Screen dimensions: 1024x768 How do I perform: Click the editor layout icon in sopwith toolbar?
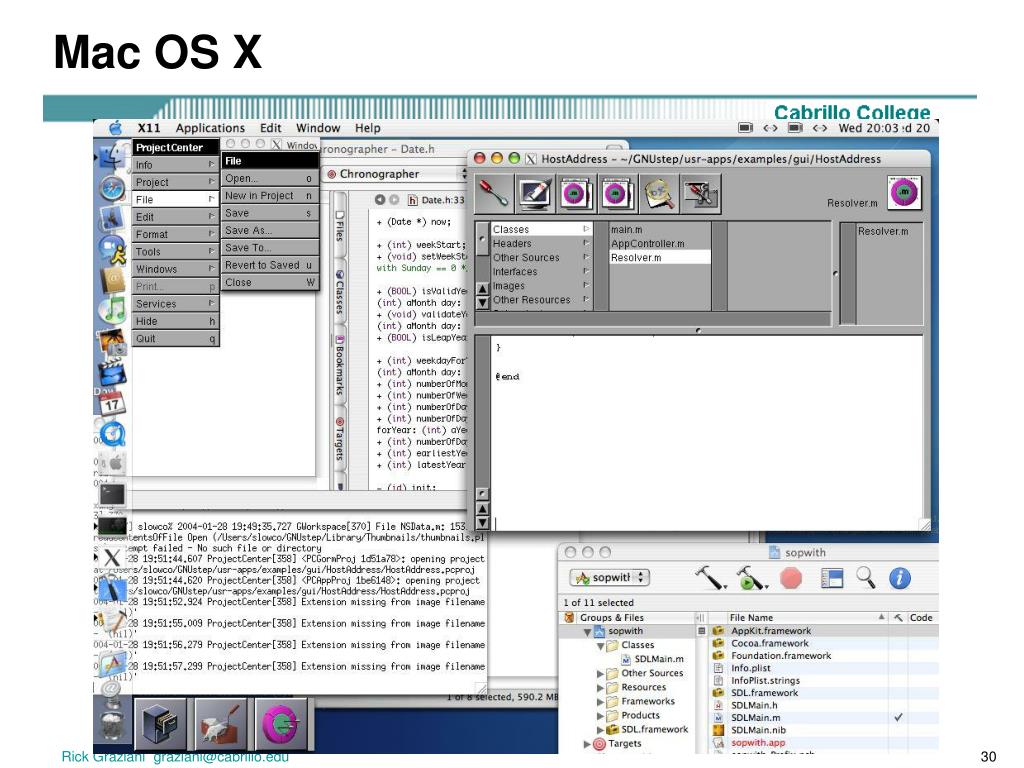831,578
